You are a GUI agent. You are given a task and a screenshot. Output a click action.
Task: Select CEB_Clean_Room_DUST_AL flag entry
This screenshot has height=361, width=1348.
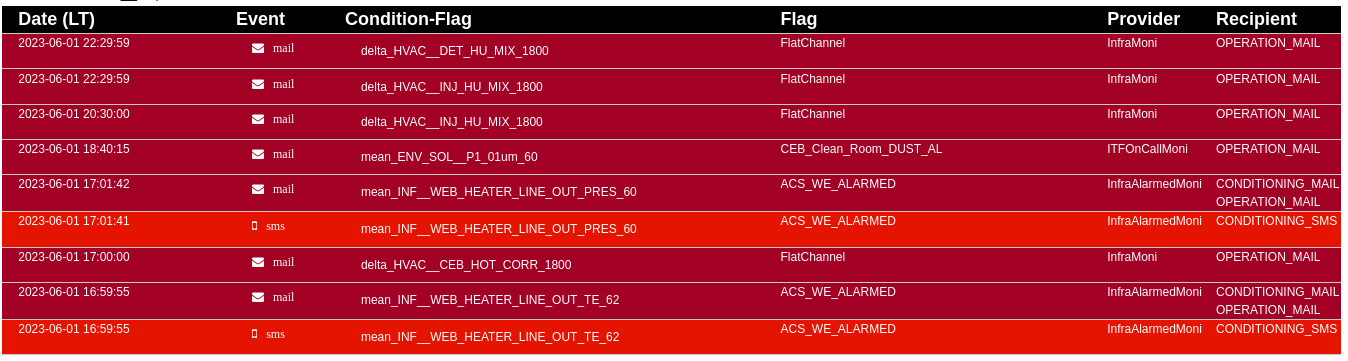tap(861, 149)
